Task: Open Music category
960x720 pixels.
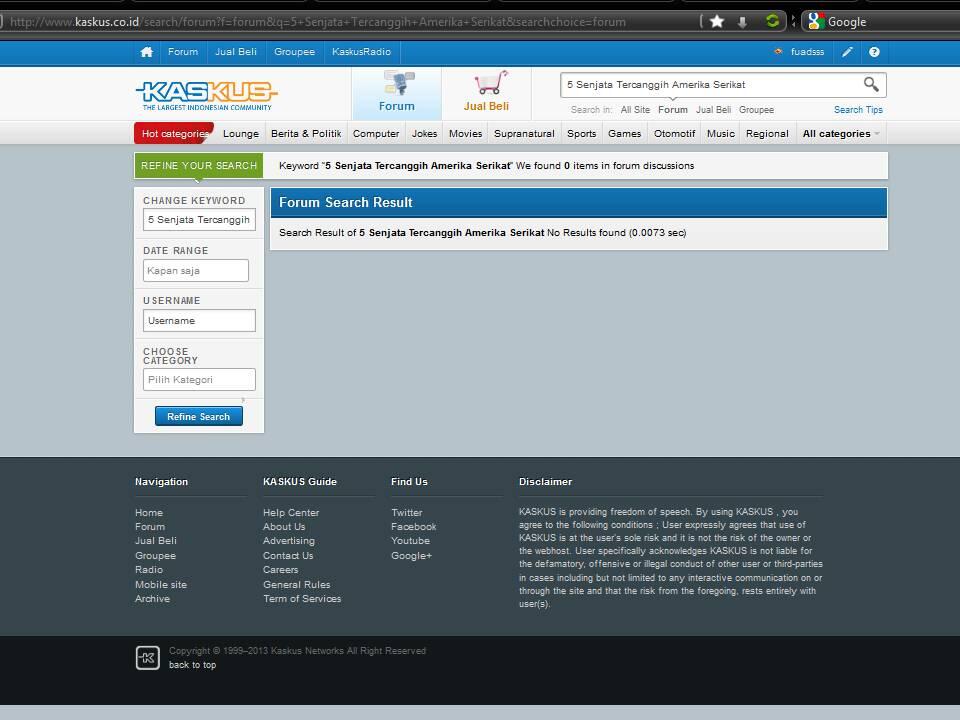Action: coord(721,133)
